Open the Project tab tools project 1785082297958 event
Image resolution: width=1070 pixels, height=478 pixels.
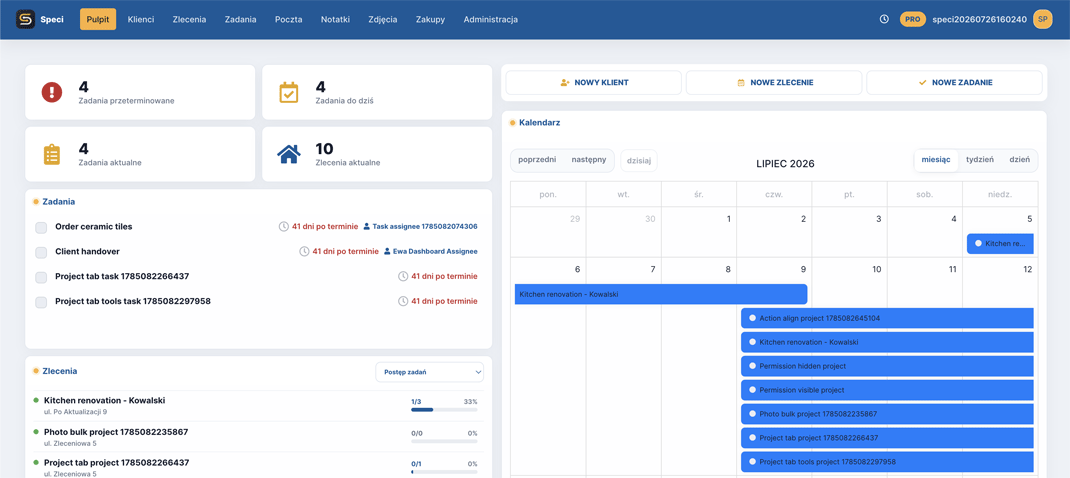coord(887,462)
